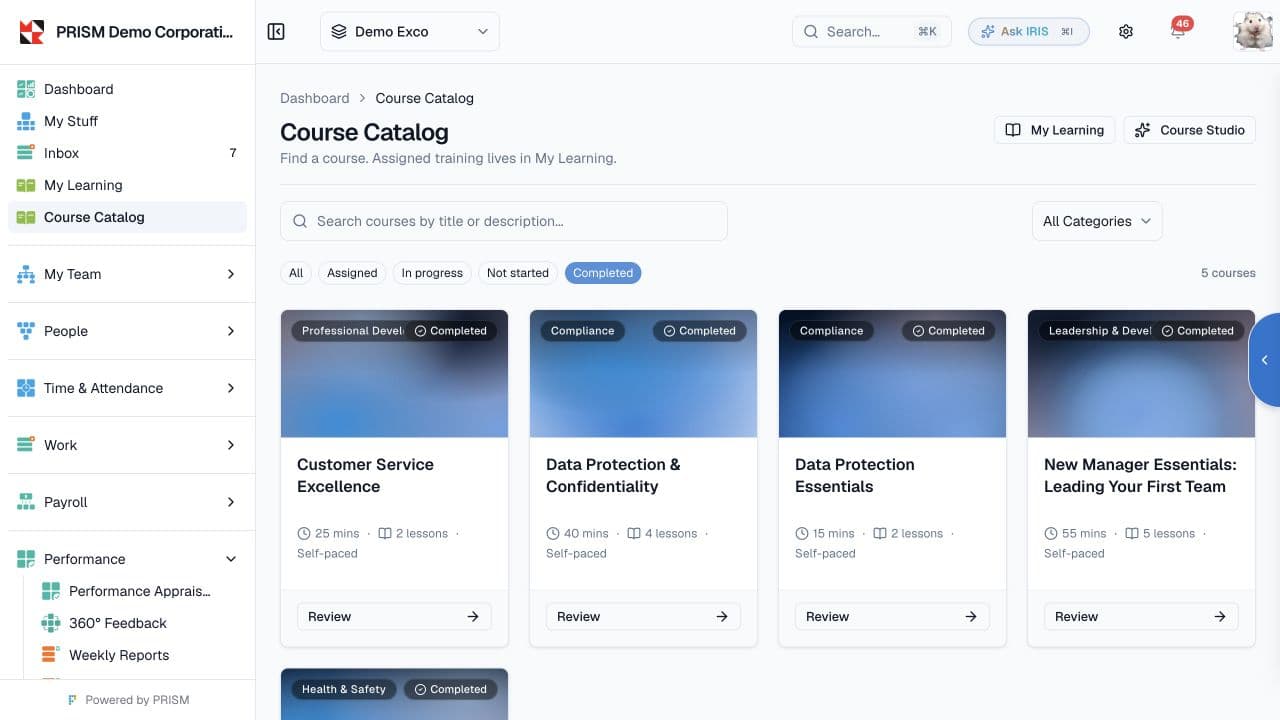Click the Ask IRIS button
1280x720 pixels.
click(1028, 32)
